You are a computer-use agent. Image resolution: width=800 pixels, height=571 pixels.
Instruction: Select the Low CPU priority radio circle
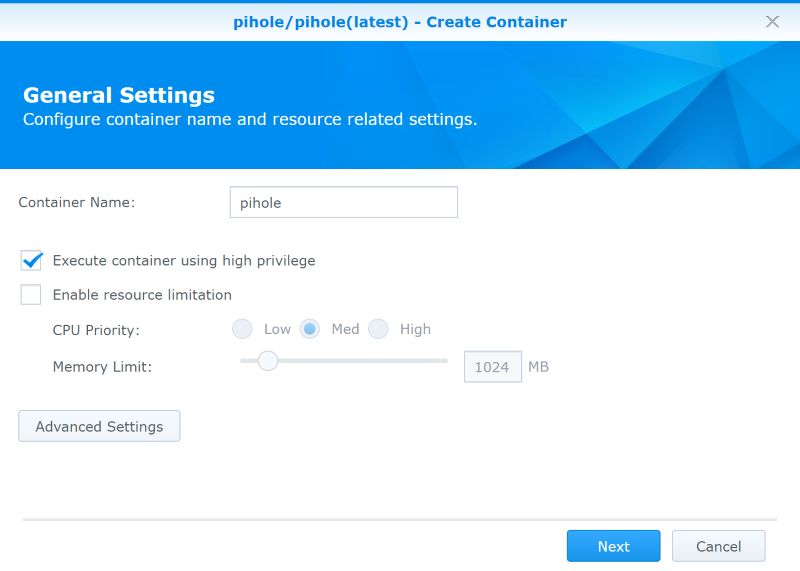[x=242, y=329]
